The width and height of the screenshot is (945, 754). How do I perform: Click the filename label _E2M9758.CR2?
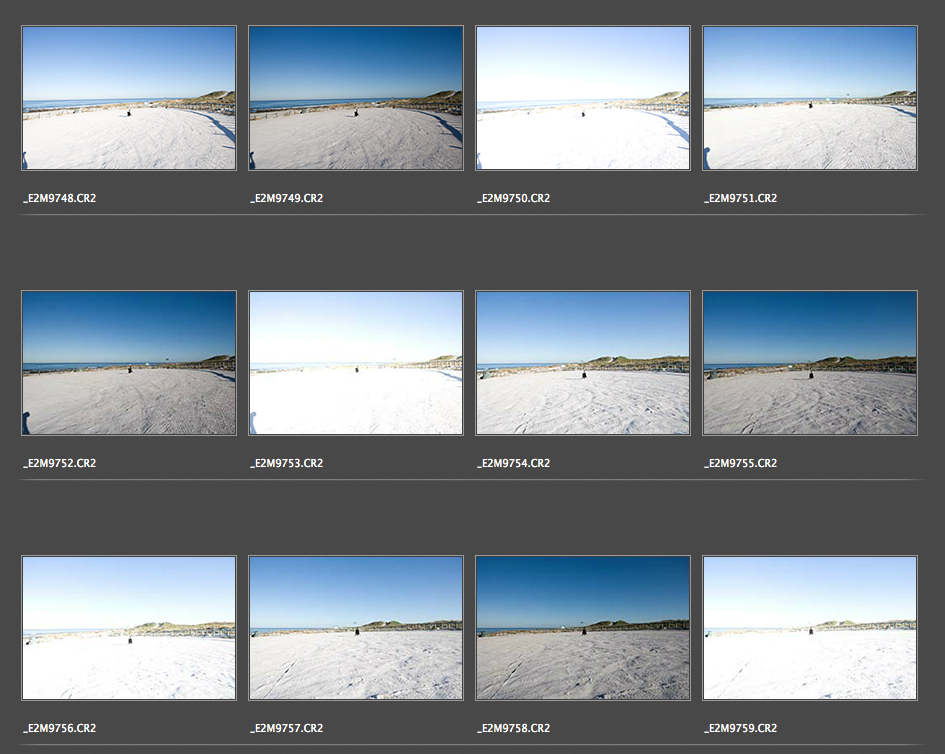[513, 729]
